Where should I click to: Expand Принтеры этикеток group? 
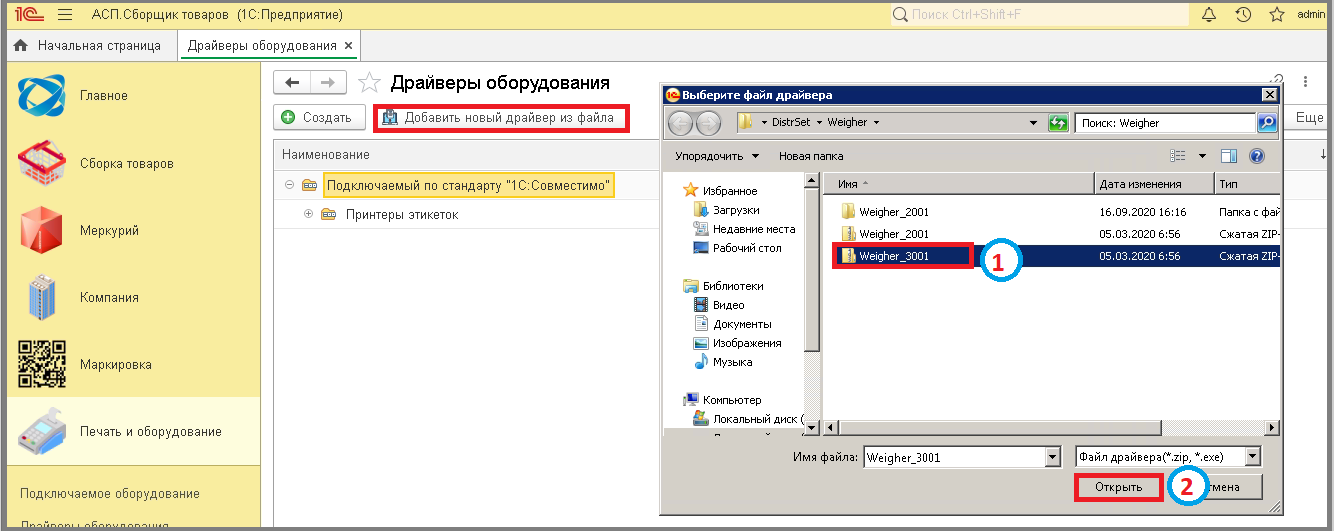click(308, 214)
